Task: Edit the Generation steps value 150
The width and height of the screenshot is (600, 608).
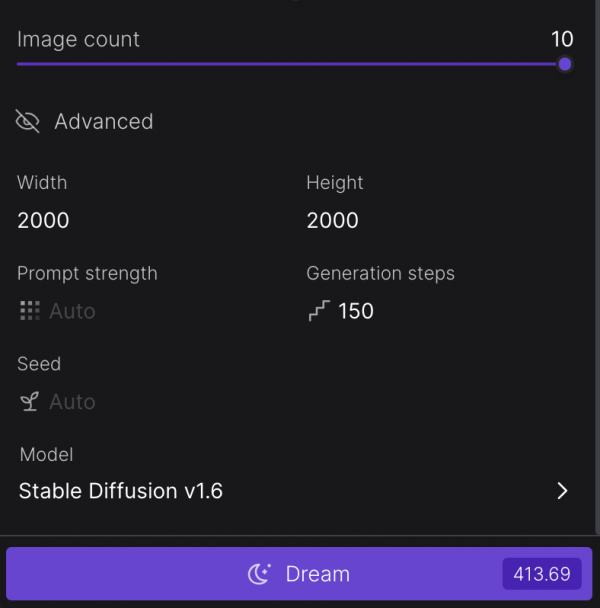Action: (356, 311)
